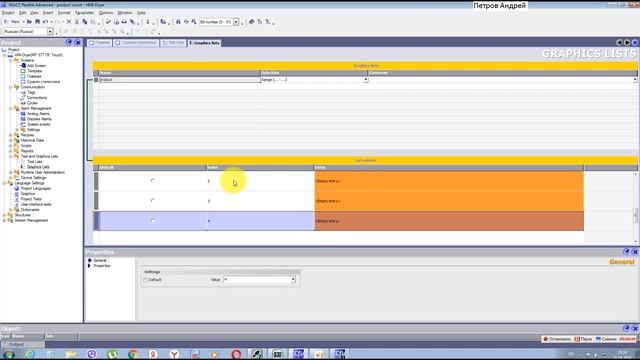Click the Пауза recording button
640x360 pixels.
click(x=583, y=339)
